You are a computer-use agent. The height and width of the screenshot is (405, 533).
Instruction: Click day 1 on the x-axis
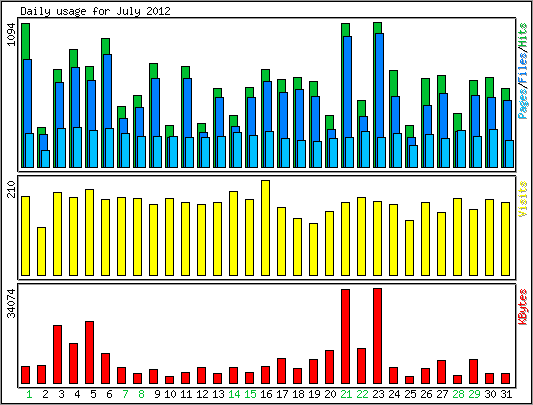pyautogui.click(x=29, y=394)
